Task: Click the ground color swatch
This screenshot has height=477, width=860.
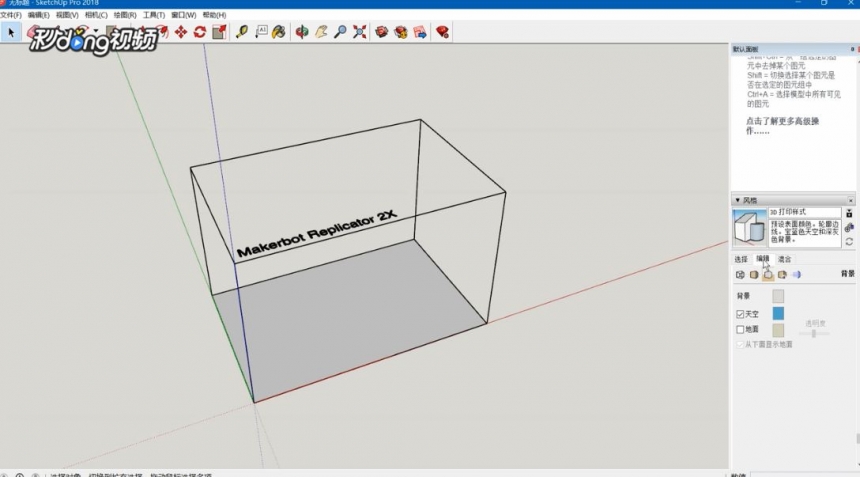Action: click(x=778, y=330)
